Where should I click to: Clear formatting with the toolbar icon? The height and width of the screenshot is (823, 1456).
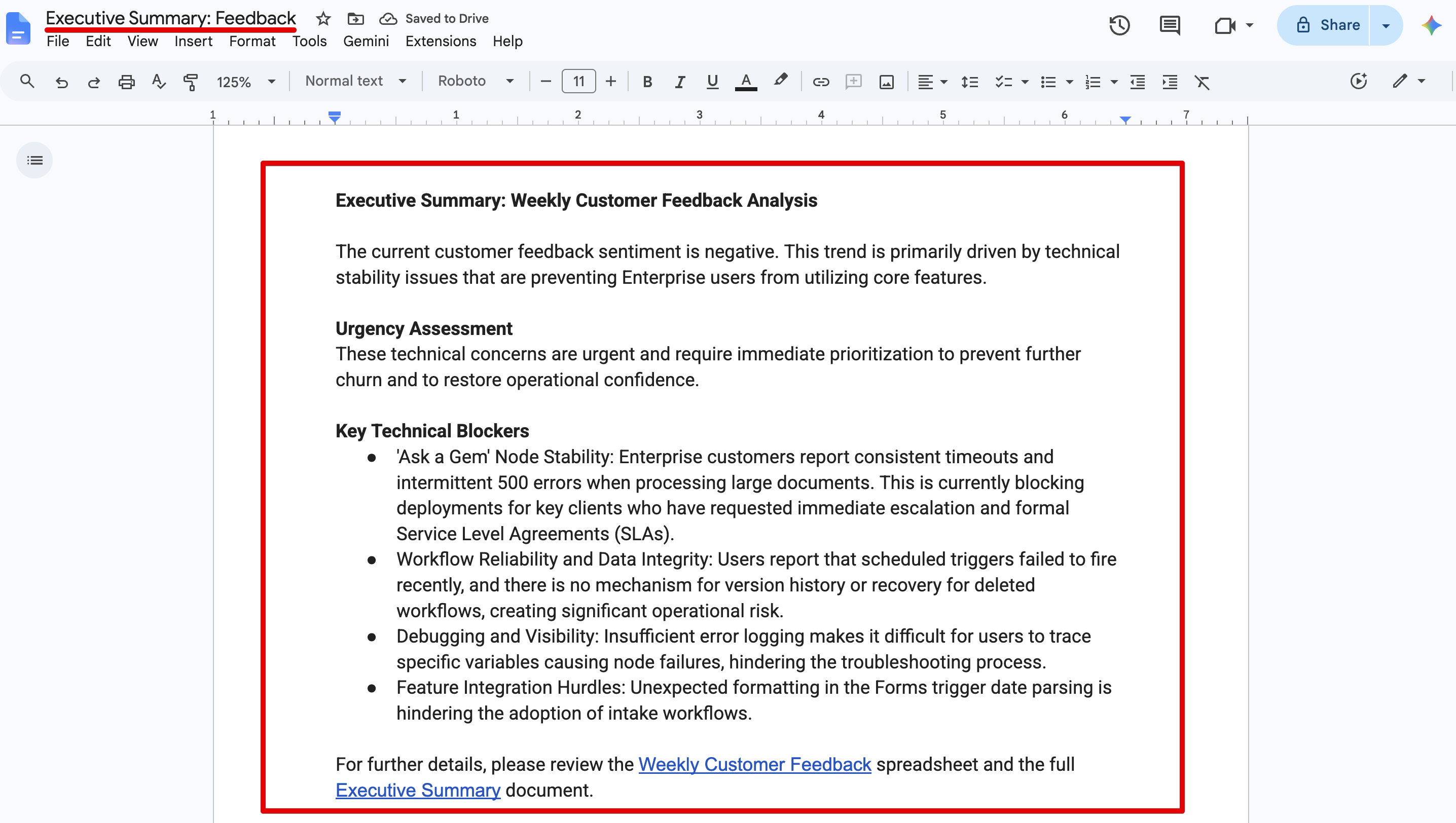click(1202, 82)
